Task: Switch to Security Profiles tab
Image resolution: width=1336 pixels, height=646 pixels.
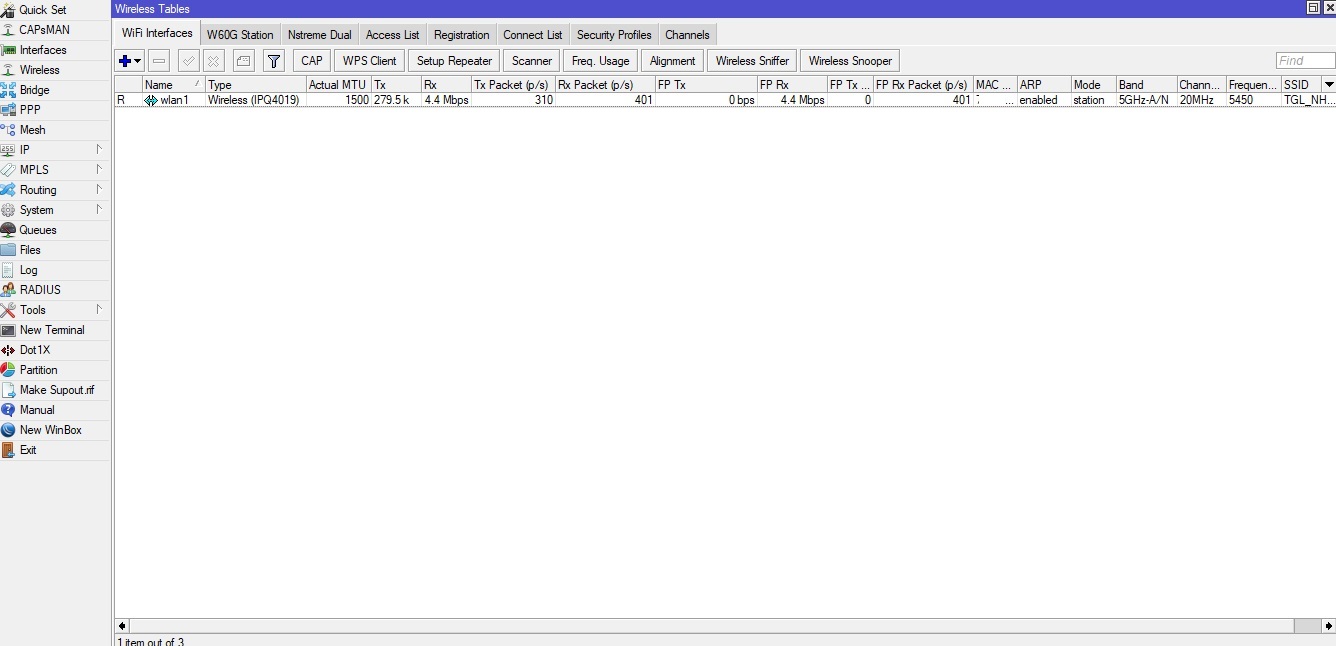Action: (614, 35)
